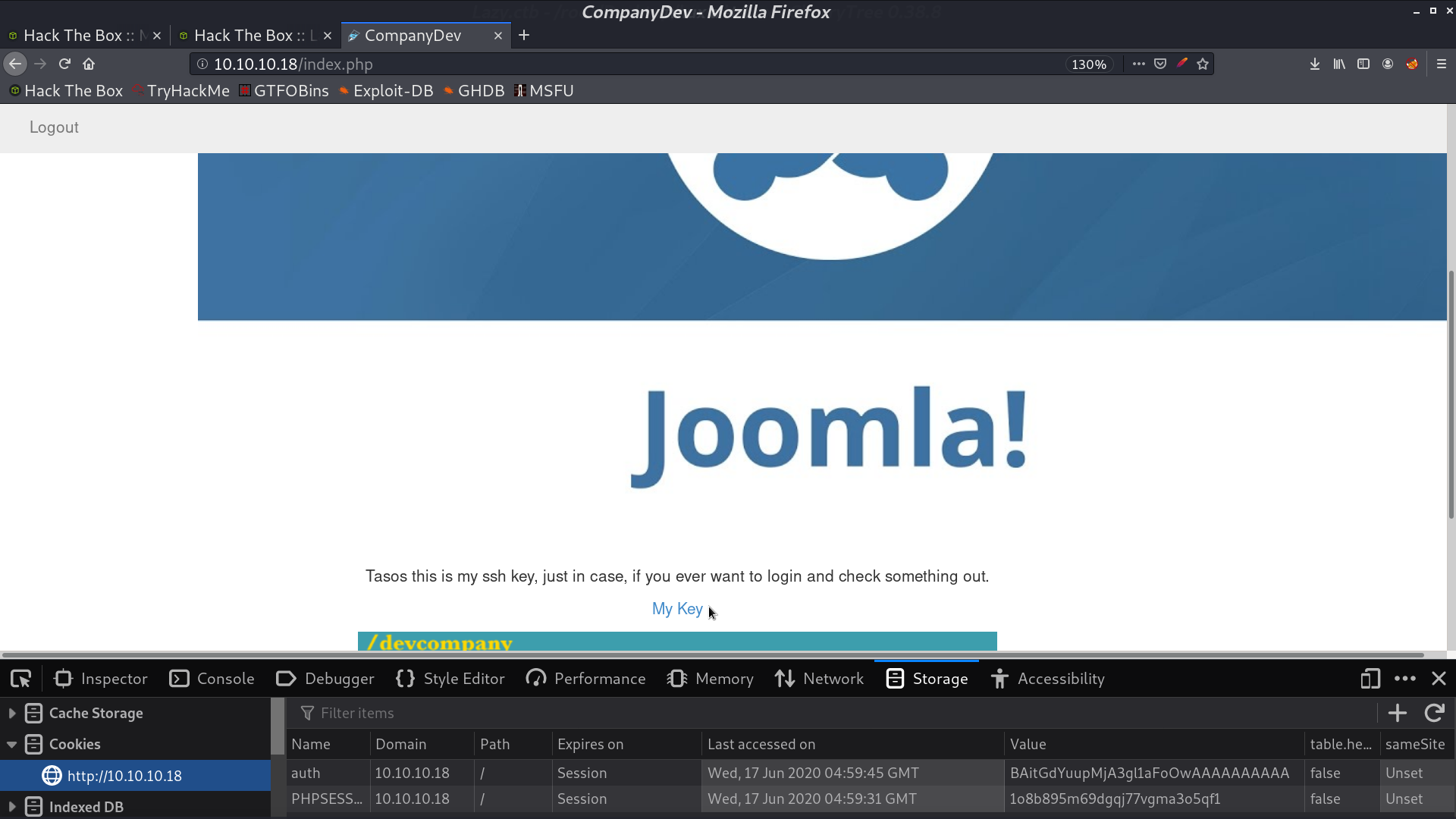Open the TryHackMe bookmark

pyautogui.click(x=182, y=91)
